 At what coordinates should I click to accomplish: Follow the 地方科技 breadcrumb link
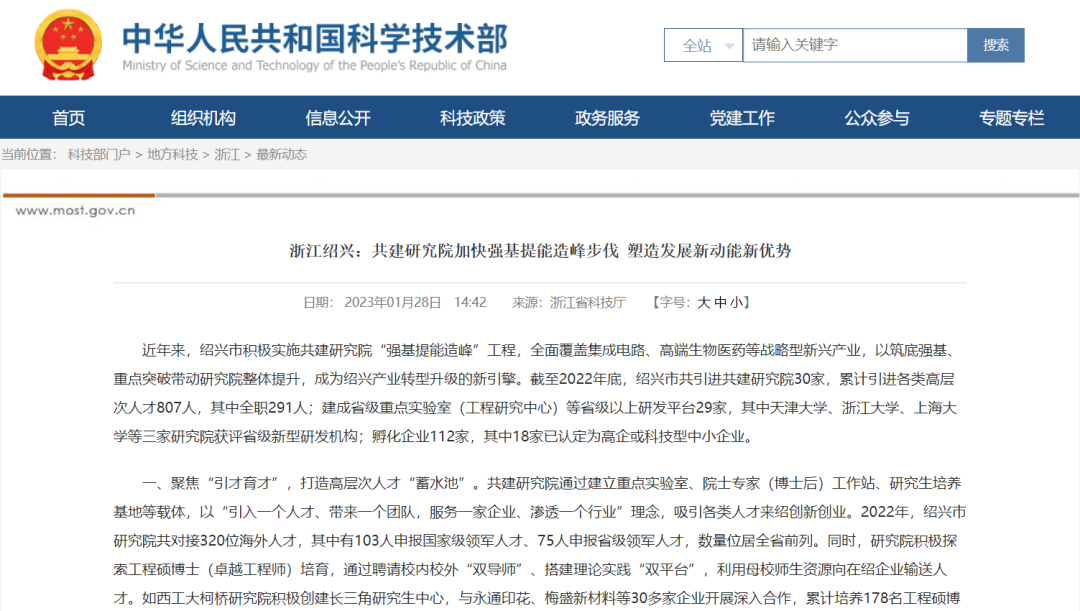[172, 154]
